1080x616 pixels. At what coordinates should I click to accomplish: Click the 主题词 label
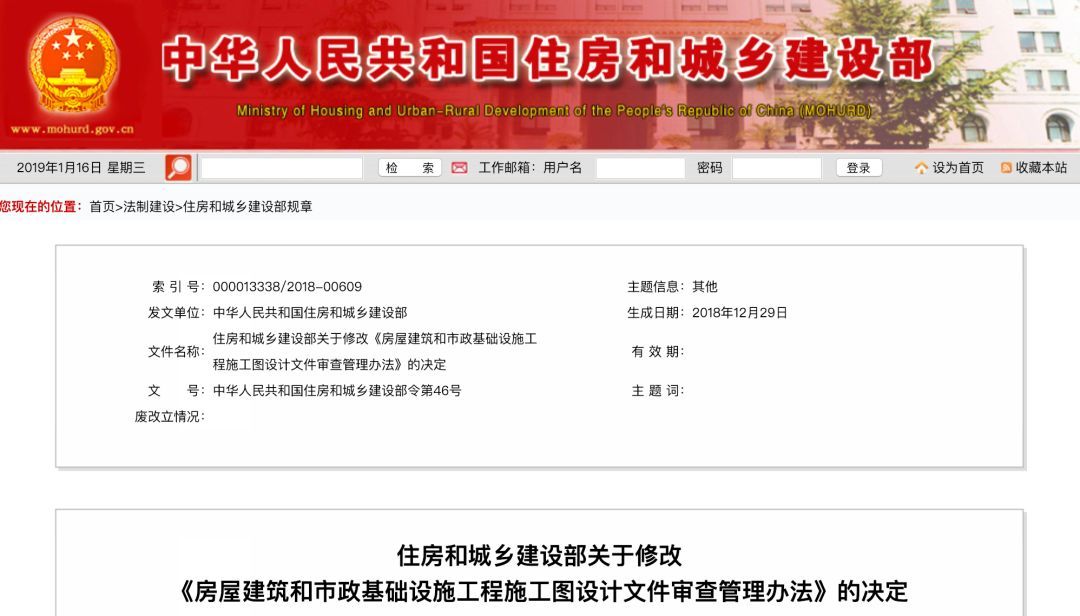pyautogui.click(x=657, y=391)
